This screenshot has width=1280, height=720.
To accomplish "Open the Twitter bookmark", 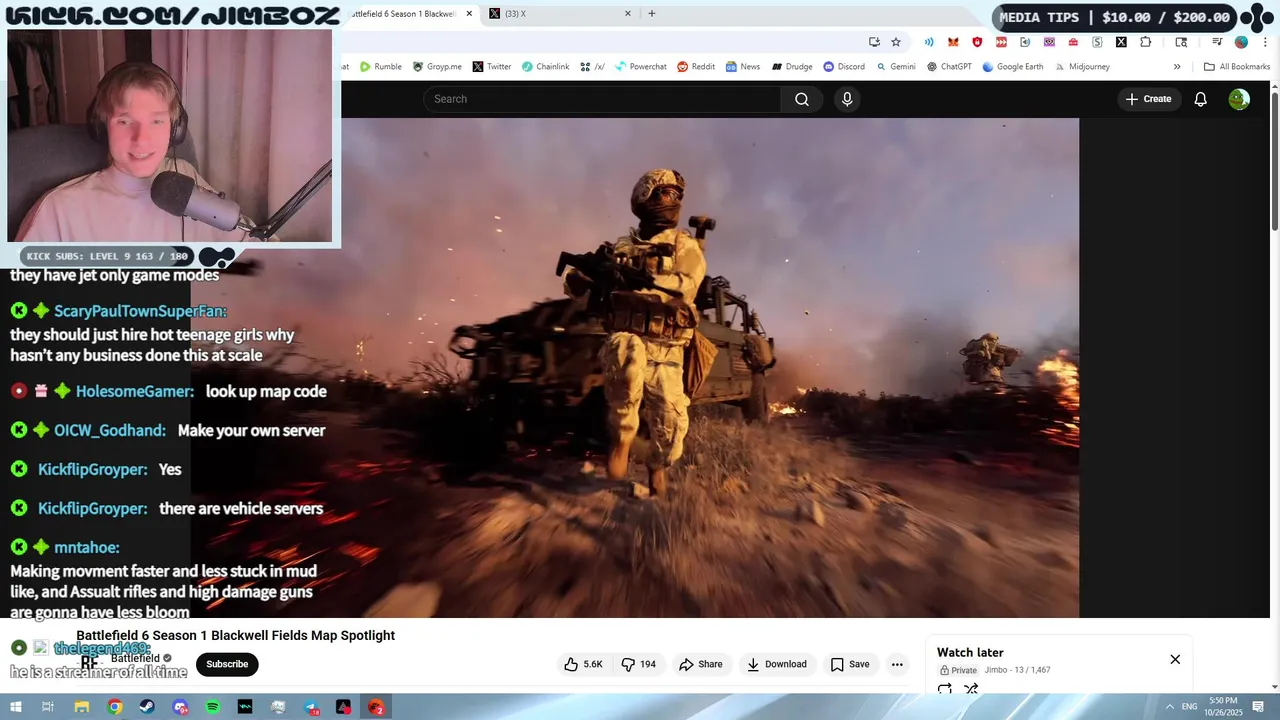I will pos(492,67).
